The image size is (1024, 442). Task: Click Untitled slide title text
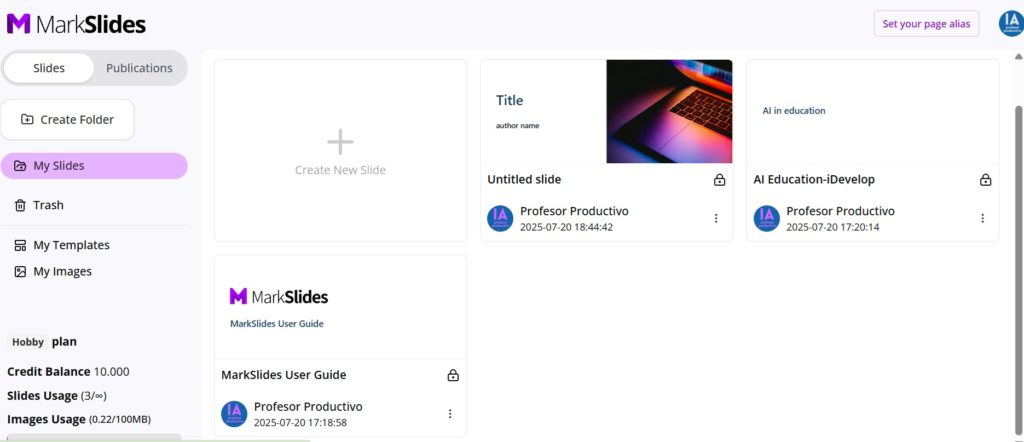coord(524,180)
